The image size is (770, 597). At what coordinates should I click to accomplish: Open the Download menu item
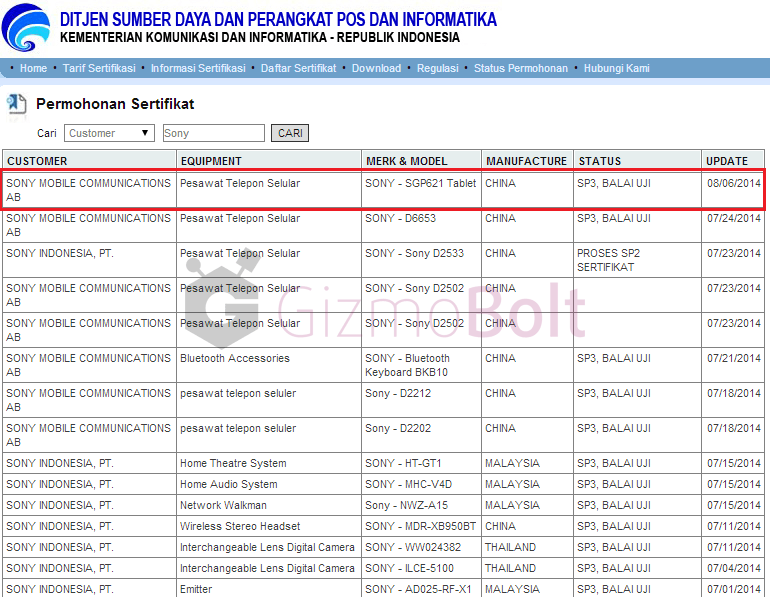pos(376,68)
